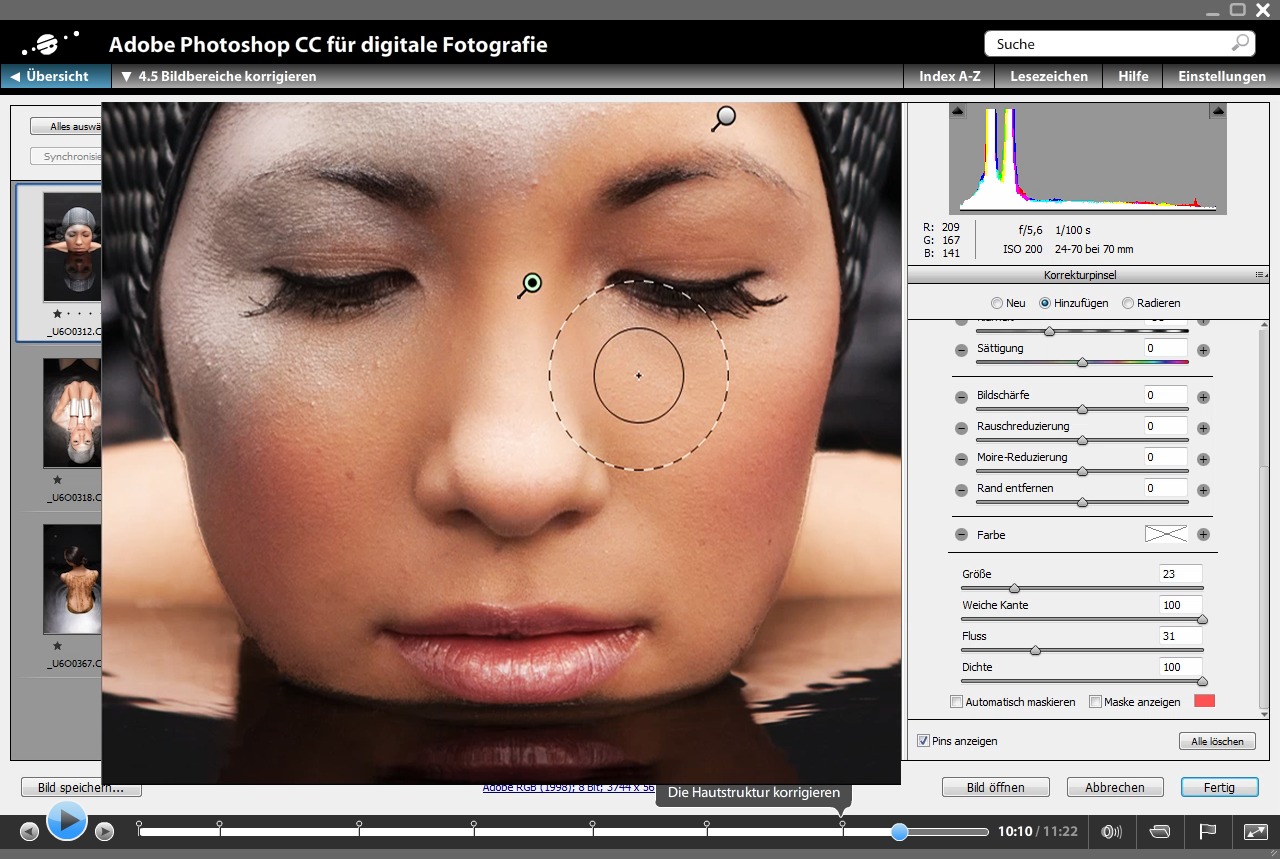Click the Fertig button

click(1218, 787)
